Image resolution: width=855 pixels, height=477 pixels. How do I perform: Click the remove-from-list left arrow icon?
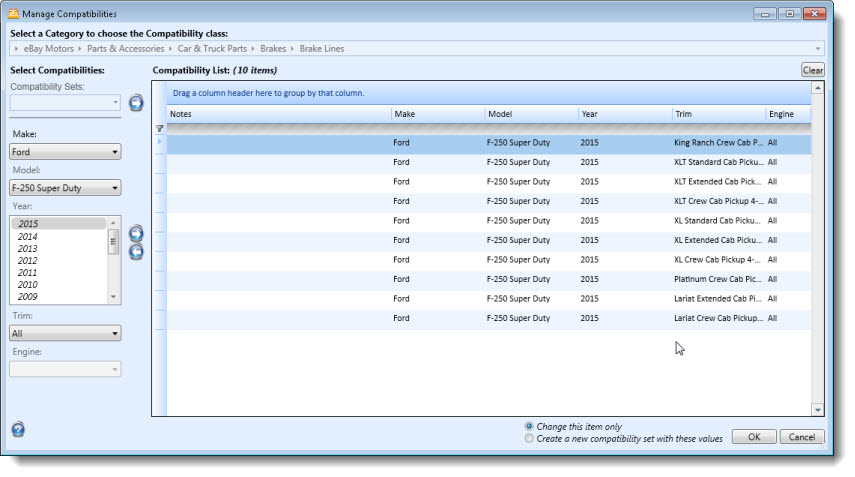point(136,251)
